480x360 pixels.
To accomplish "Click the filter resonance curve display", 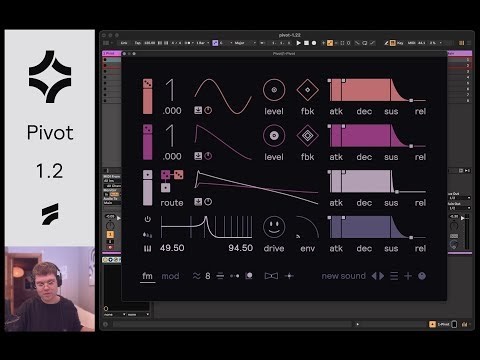I will pyautogui.click(x=206, y=227).
